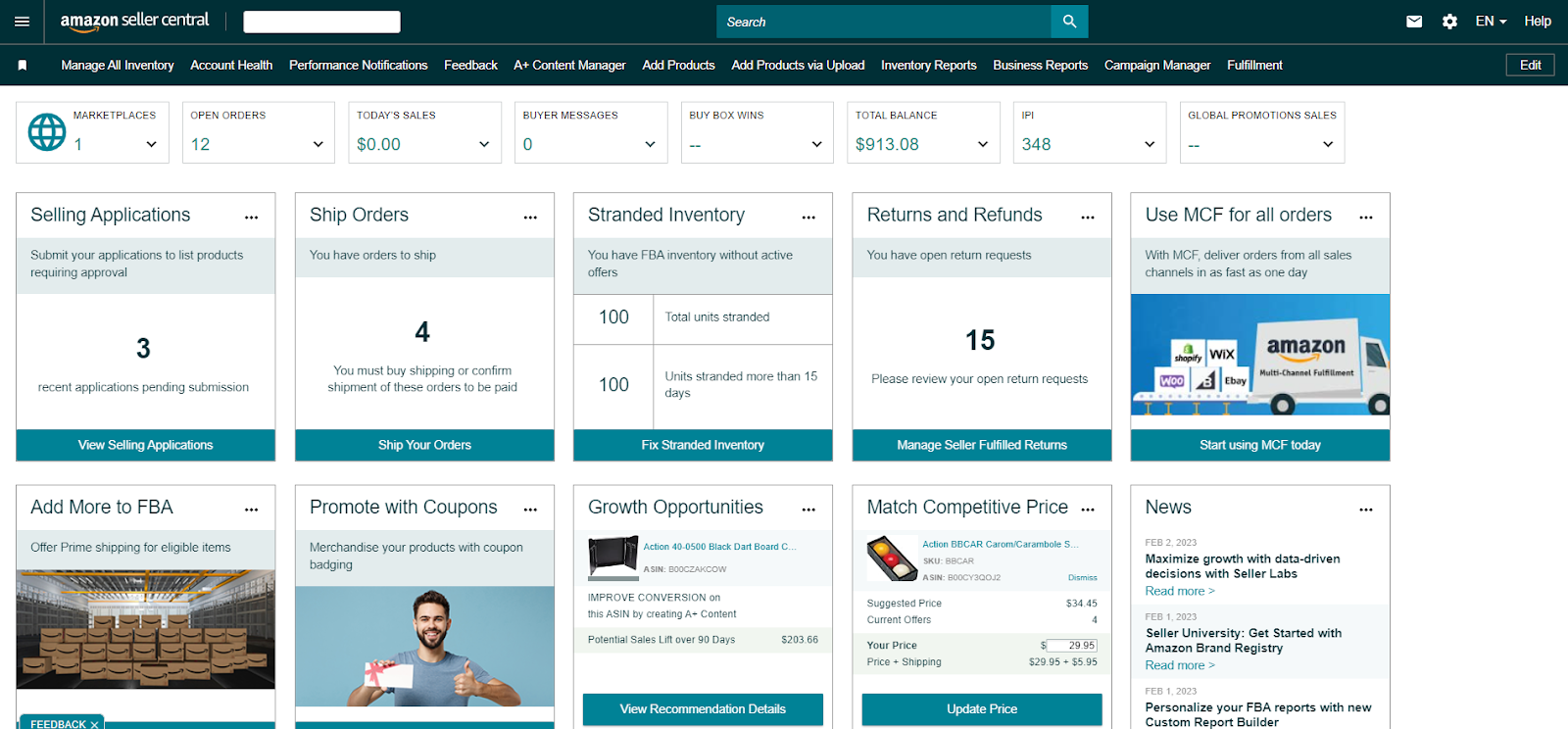Open Growth Opportunities card options menu
This screenshot has height=729, width=1568.
[x=808, y=510]
